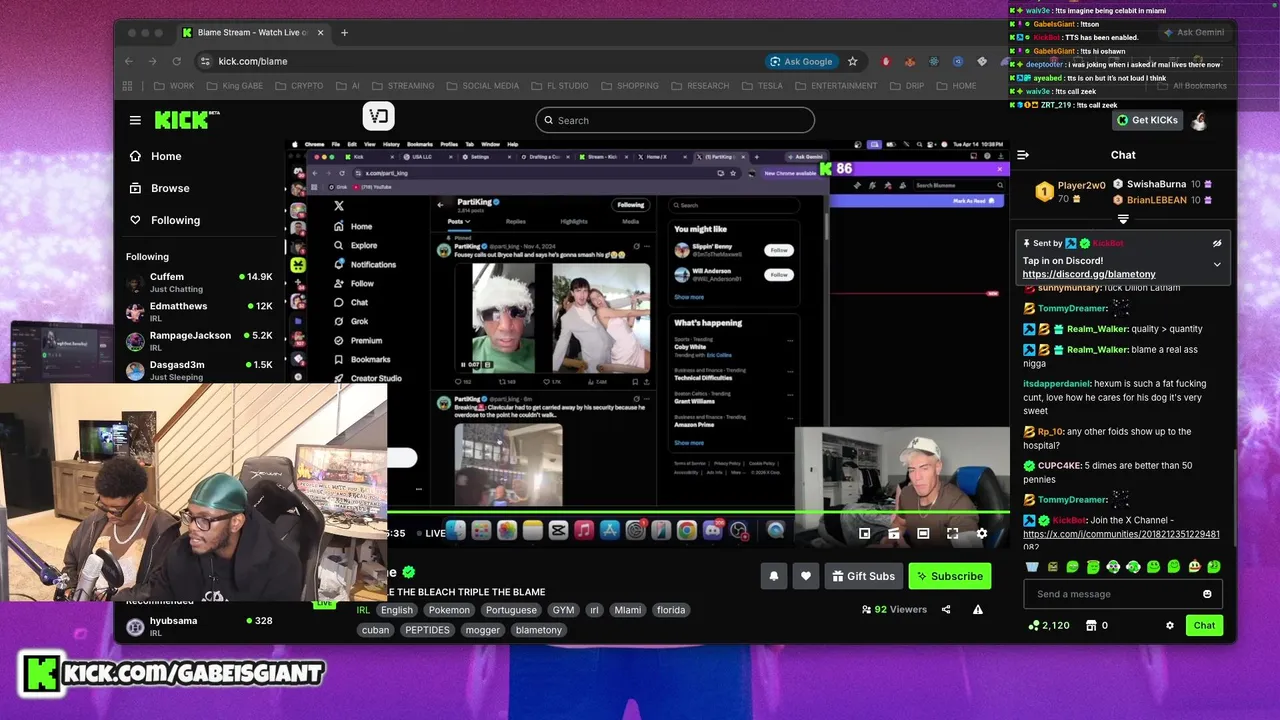Open the Kick hamburger sidebar menu

click(135, 120)
